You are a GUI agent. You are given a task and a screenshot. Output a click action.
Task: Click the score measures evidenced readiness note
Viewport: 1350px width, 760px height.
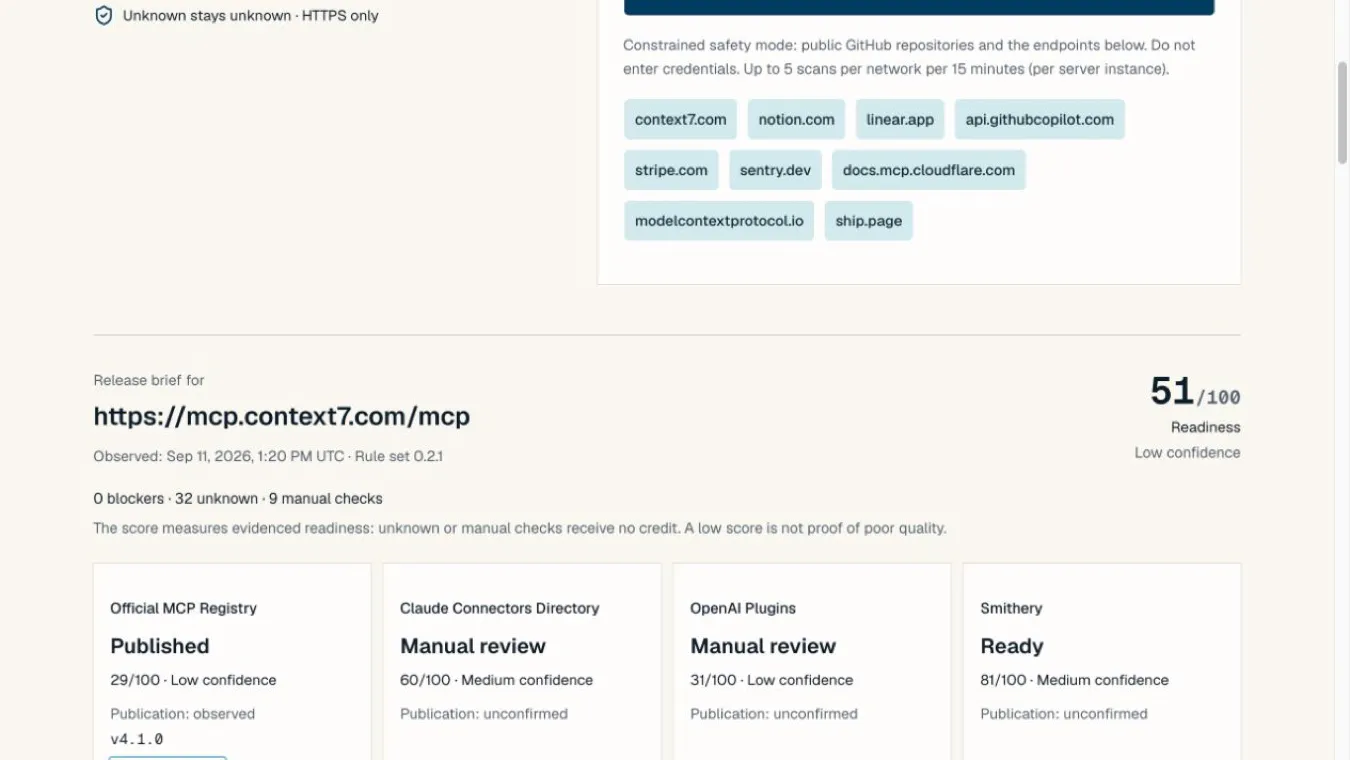(x=520, y=528)
